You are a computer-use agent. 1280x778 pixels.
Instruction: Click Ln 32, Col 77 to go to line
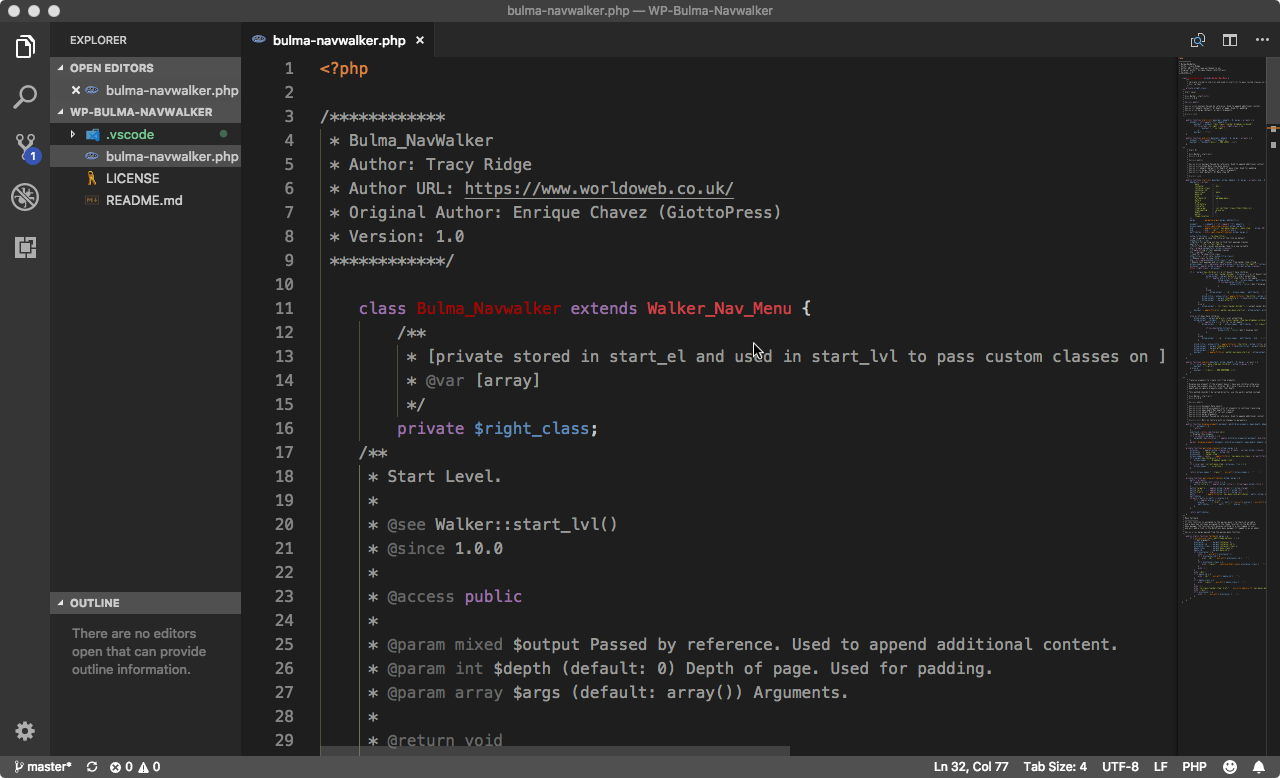971,766
